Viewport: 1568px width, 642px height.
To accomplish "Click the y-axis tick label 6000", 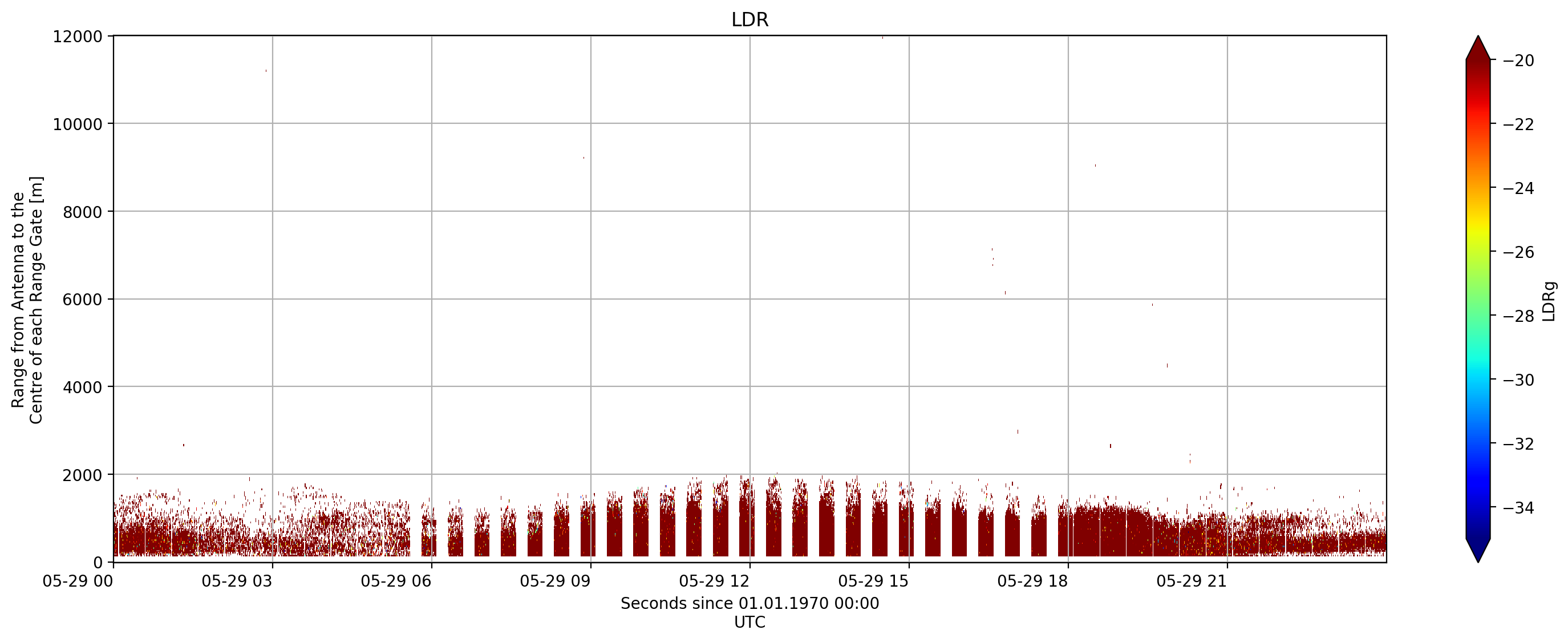I will coord(82,300).
